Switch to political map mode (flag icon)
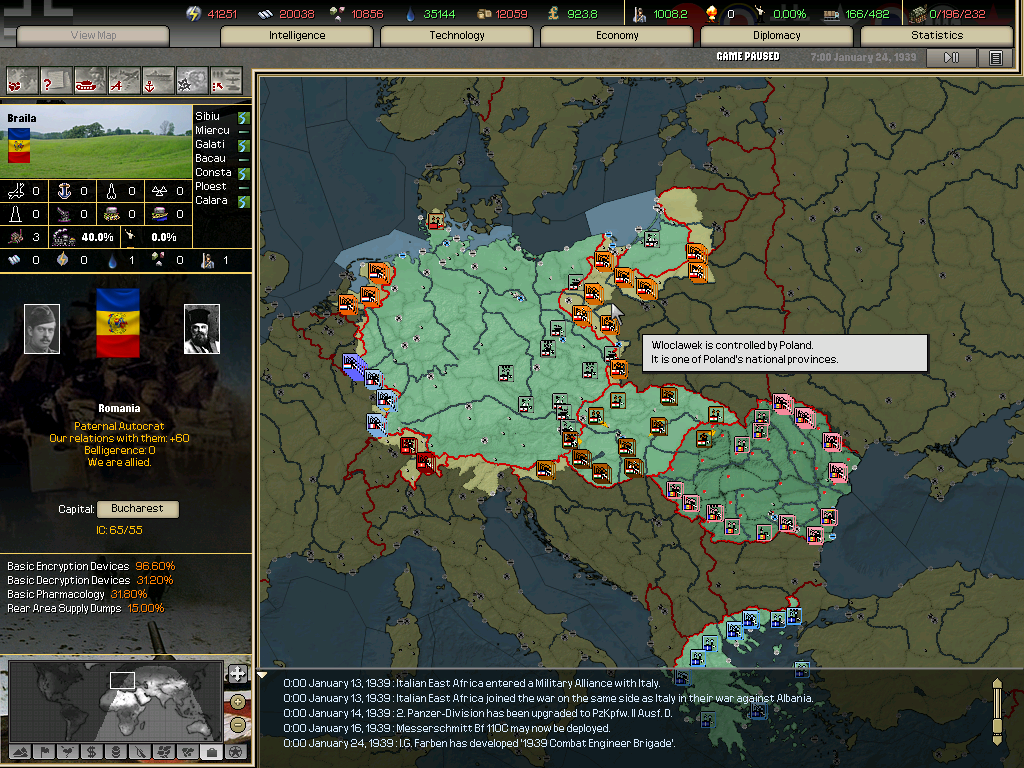1024x768 pixels. pos(44,752)
